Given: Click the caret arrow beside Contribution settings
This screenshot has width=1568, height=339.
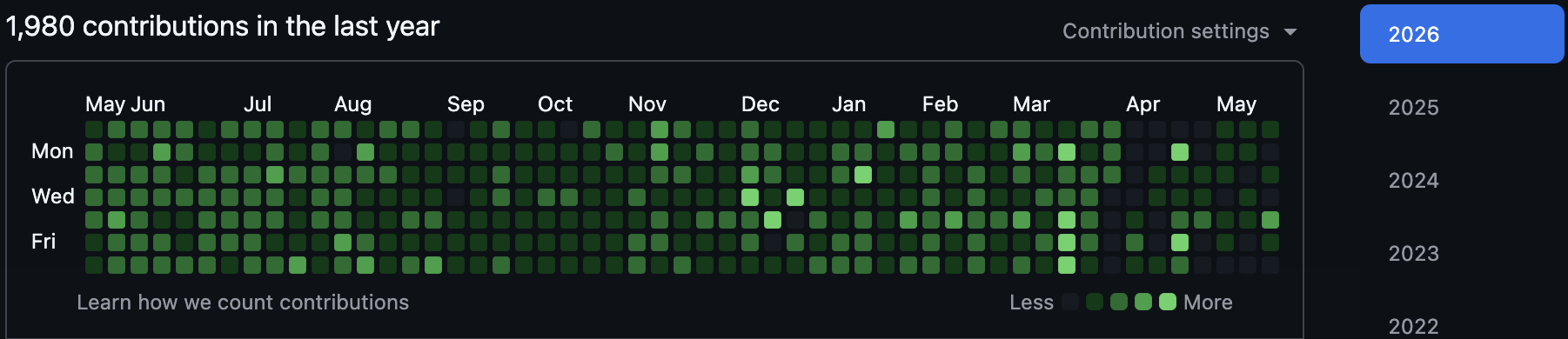Looking at the screenshot, I should 1290,32.
